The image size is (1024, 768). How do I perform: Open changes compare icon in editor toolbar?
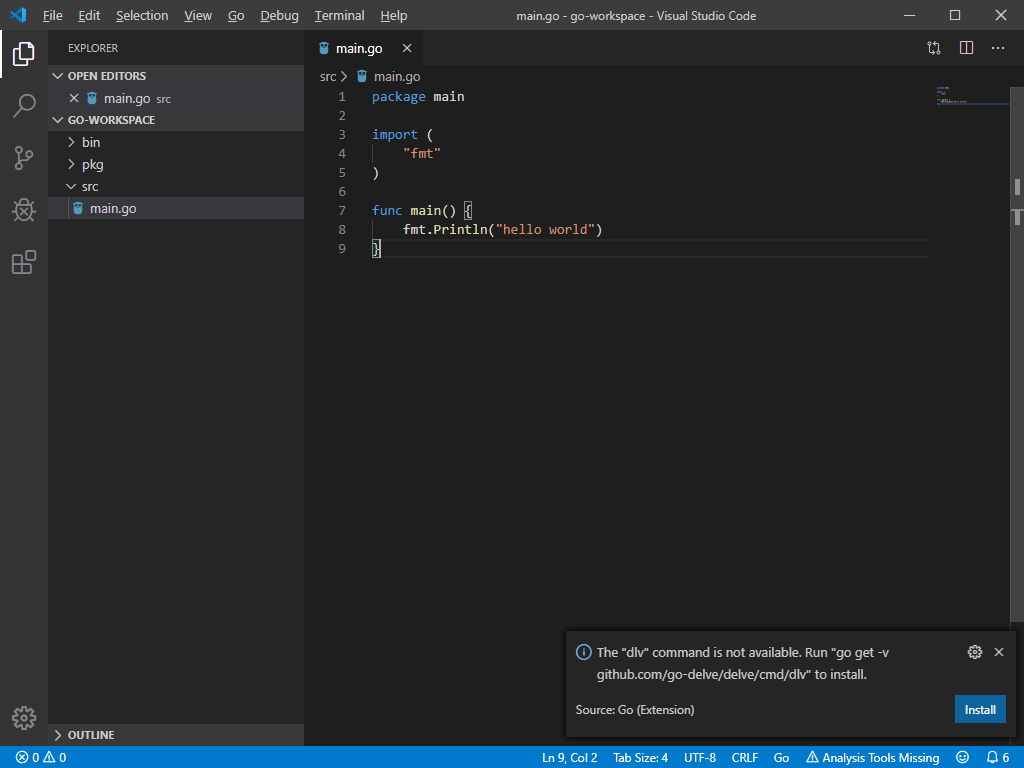coord(934,48)
